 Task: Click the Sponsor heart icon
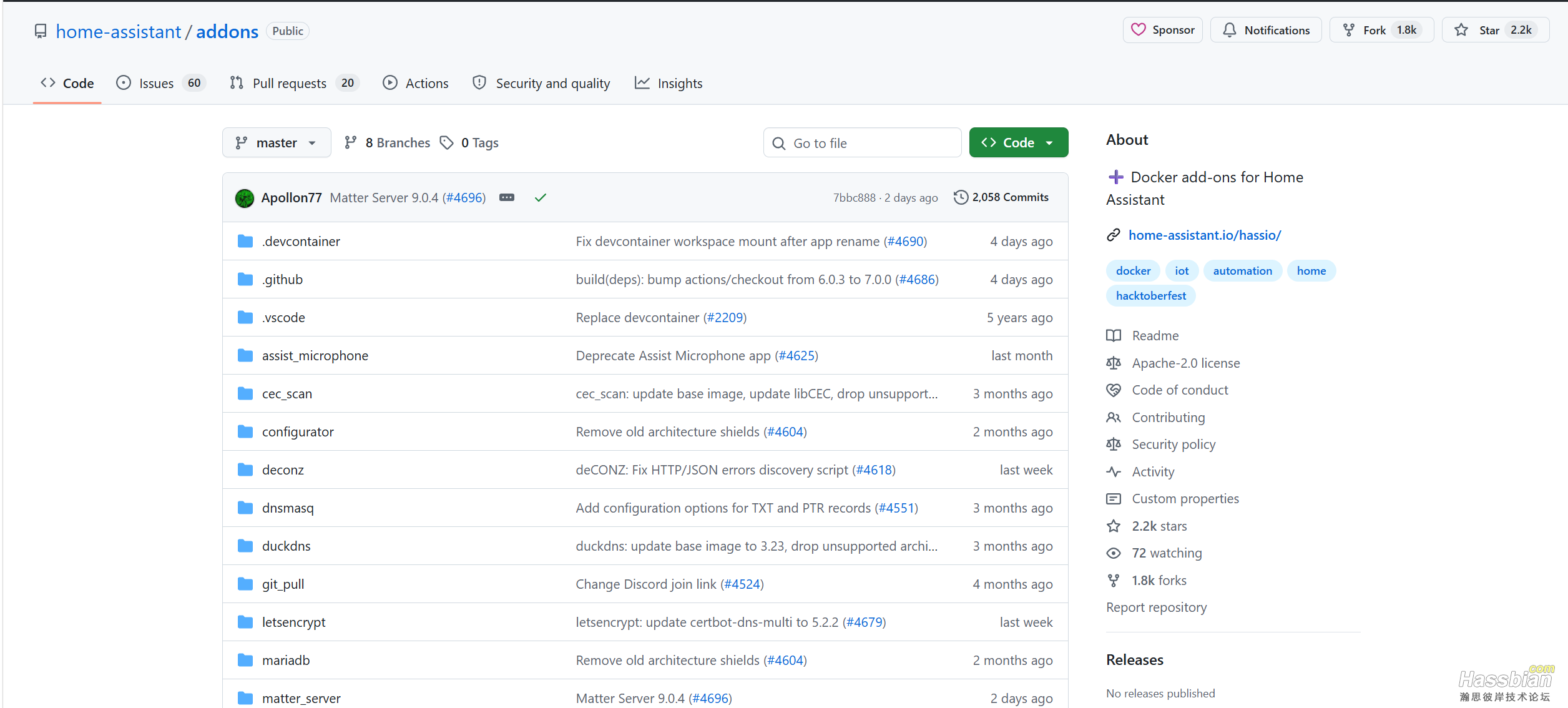point(1138,30)
